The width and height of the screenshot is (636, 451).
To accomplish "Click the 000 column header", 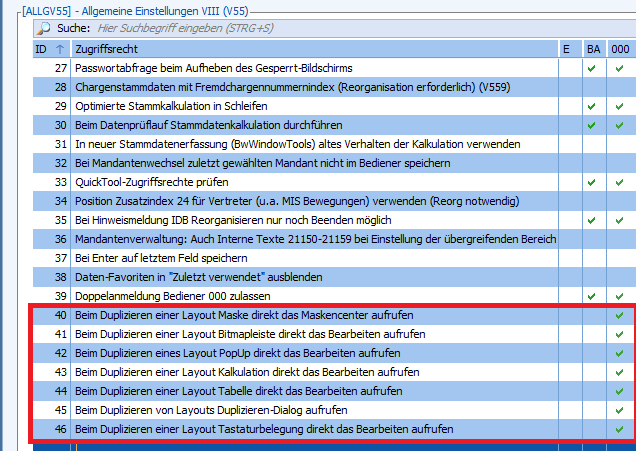I will click(621, 48).
